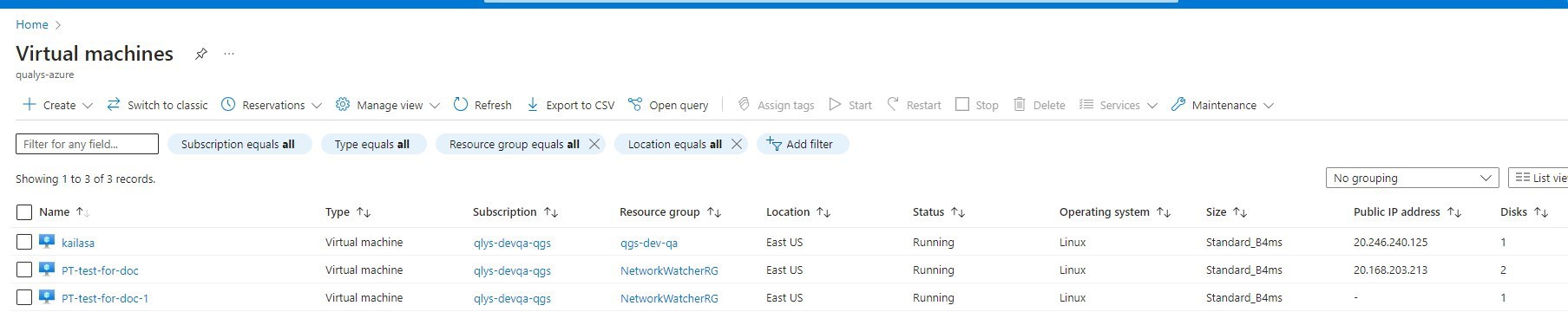1568x312 pixels.
Task: Click the Assign tags tag icon
Action: pyautogui.click(x=744, y=105)
